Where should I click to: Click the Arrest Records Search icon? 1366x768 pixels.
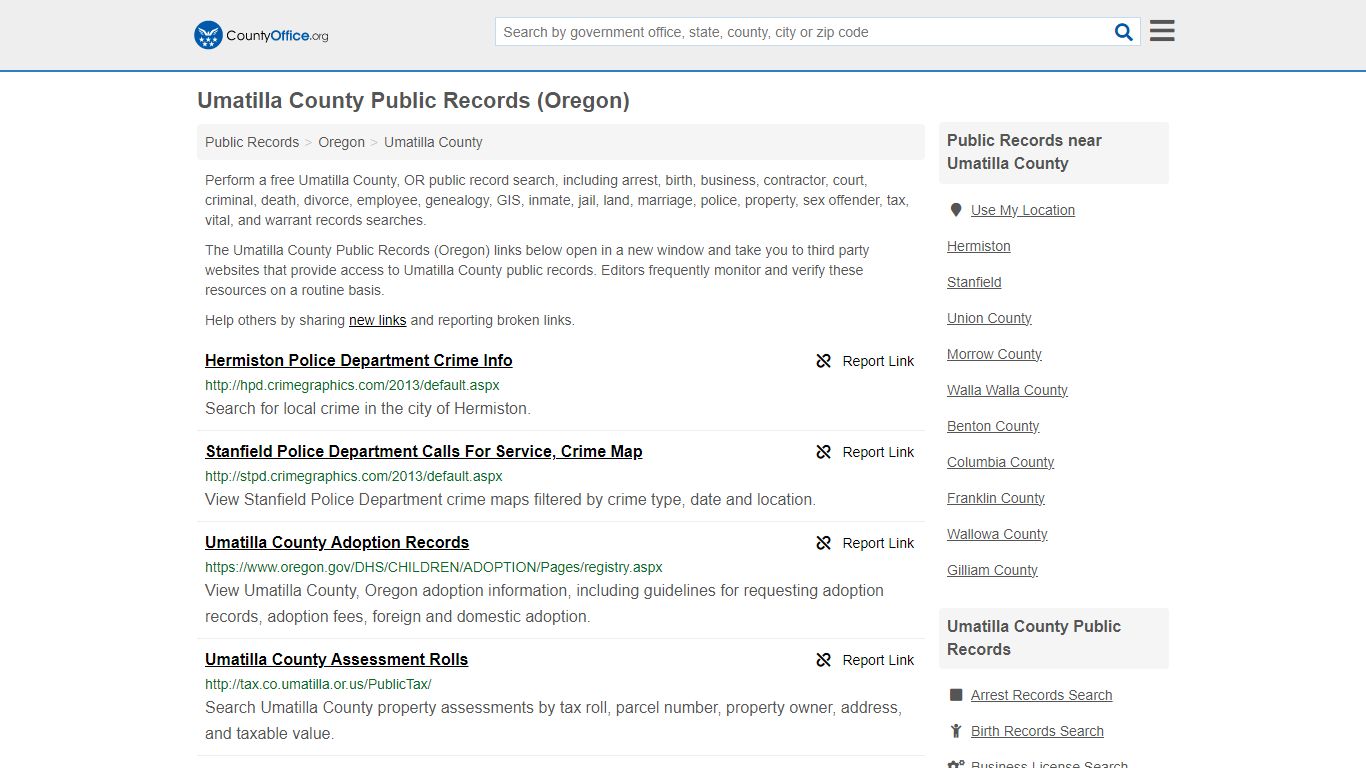[x=956, y=695]
